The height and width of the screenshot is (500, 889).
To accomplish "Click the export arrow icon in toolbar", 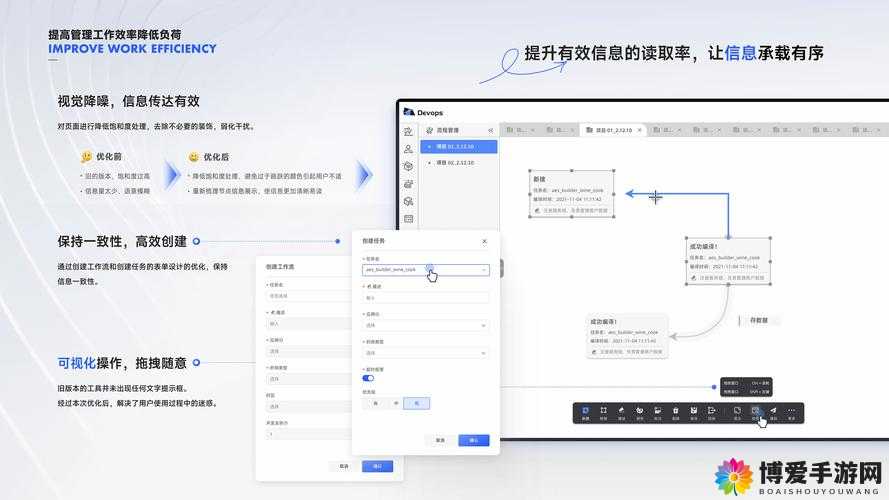I will tap(712, 412).
